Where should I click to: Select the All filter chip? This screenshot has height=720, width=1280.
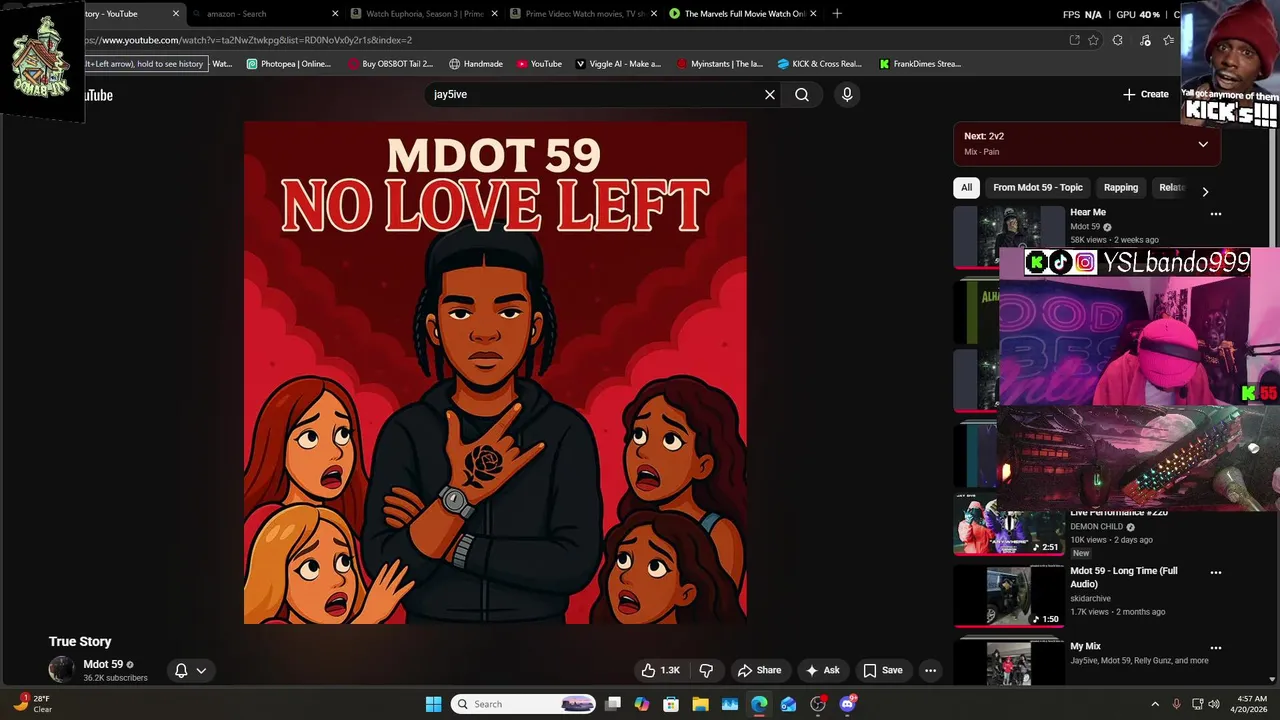(966, 187)
